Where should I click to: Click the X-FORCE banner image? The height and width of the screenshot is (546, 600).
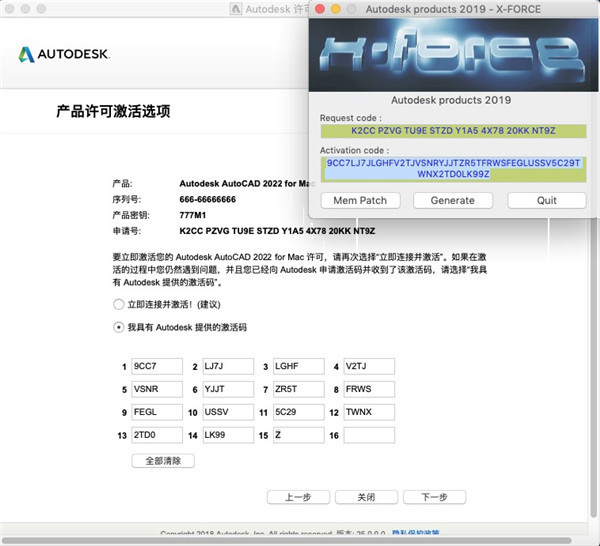click(x=453, y=55)
